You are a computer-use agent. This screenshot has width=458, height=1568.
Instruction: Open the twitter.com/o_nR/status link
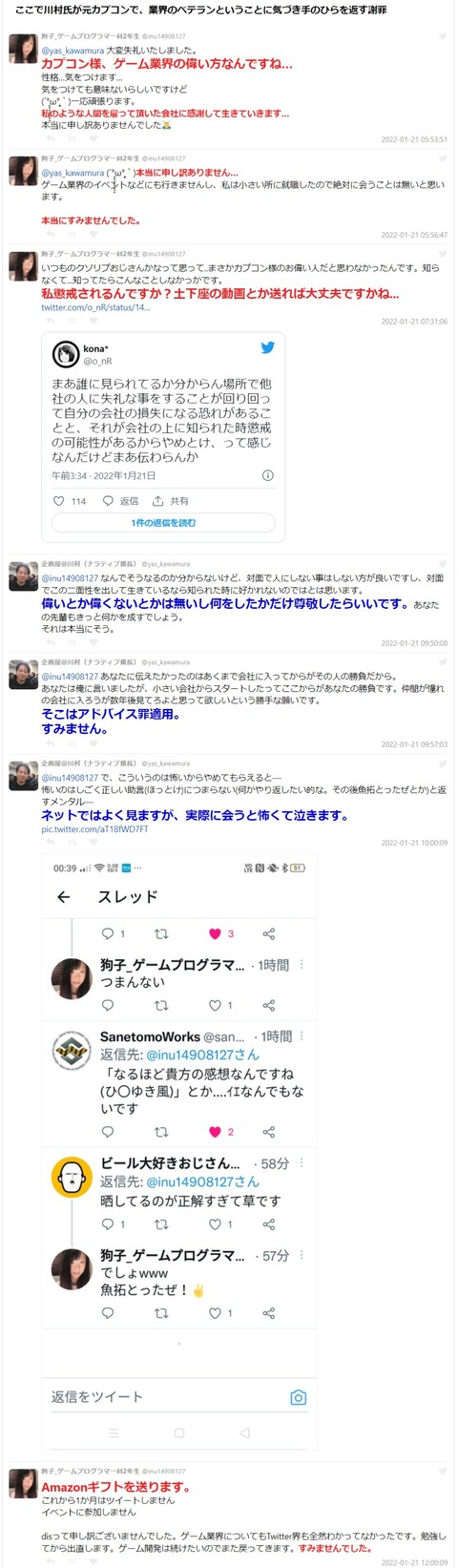tap(95, 308)
